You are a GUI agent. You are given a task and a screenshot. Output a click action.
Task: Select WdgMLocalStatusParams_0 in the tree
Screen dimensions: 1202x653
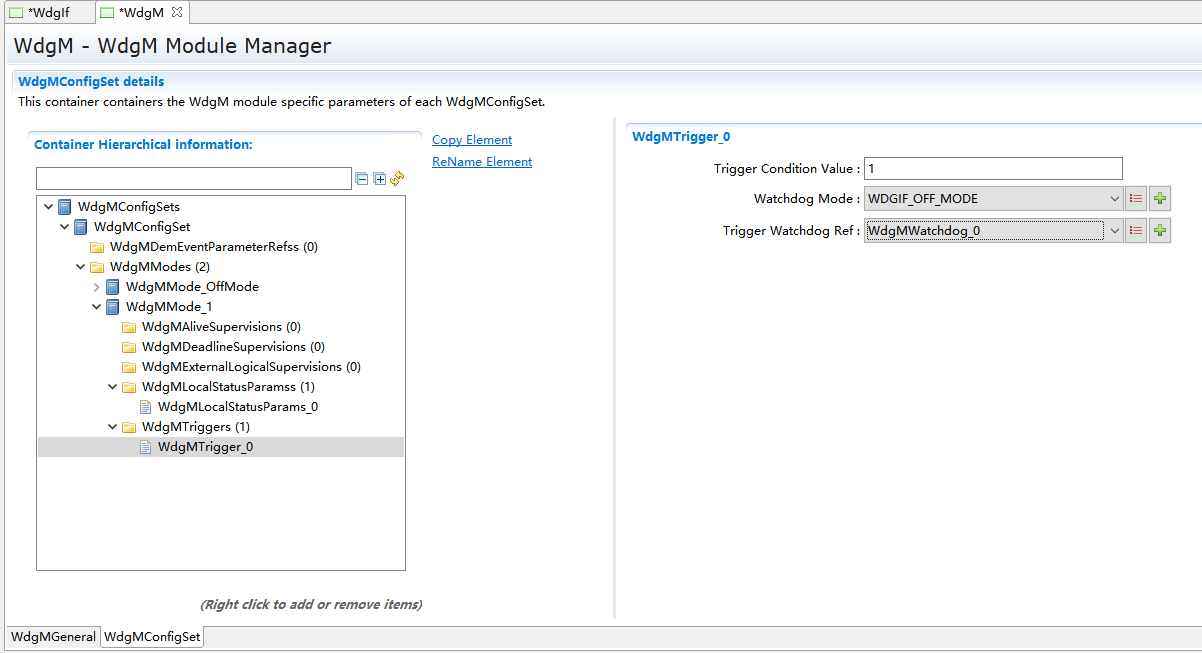(238, 407)
